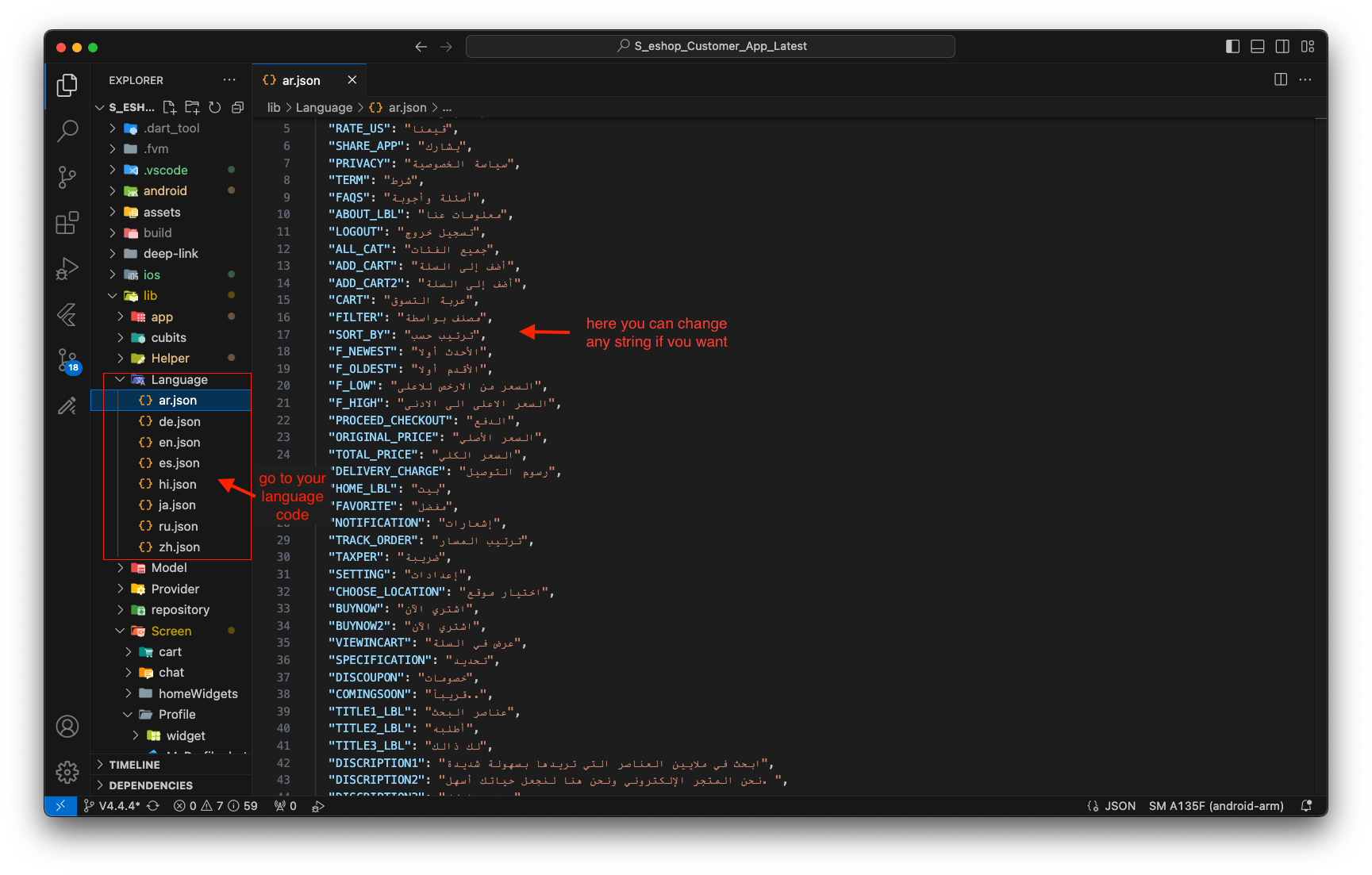1372x875 pixels.
Task: Collapse all folders in Explorer
Action: (237, 107)
